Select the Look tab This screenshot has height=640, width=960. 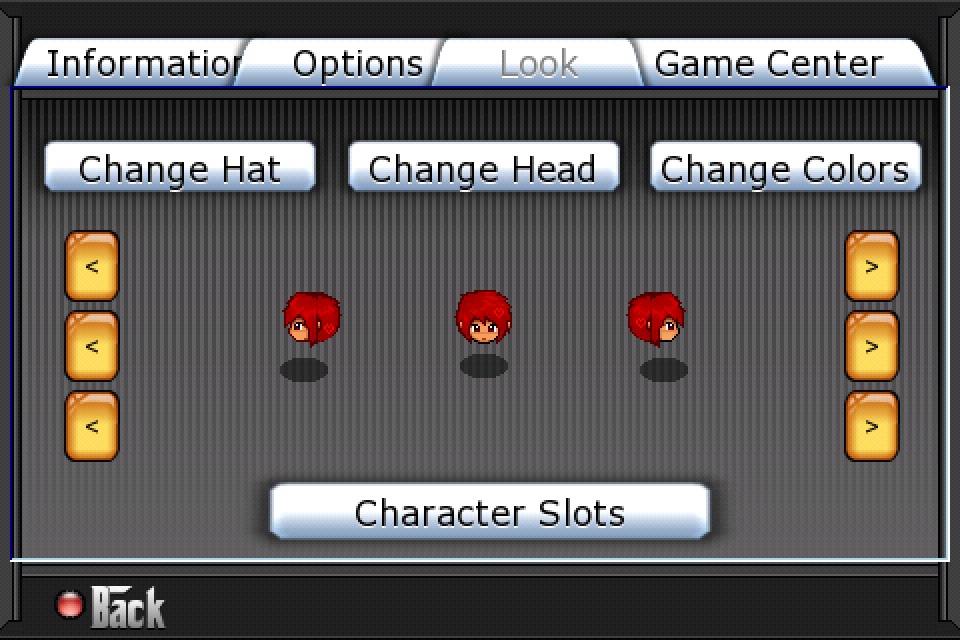pos(538,63)
